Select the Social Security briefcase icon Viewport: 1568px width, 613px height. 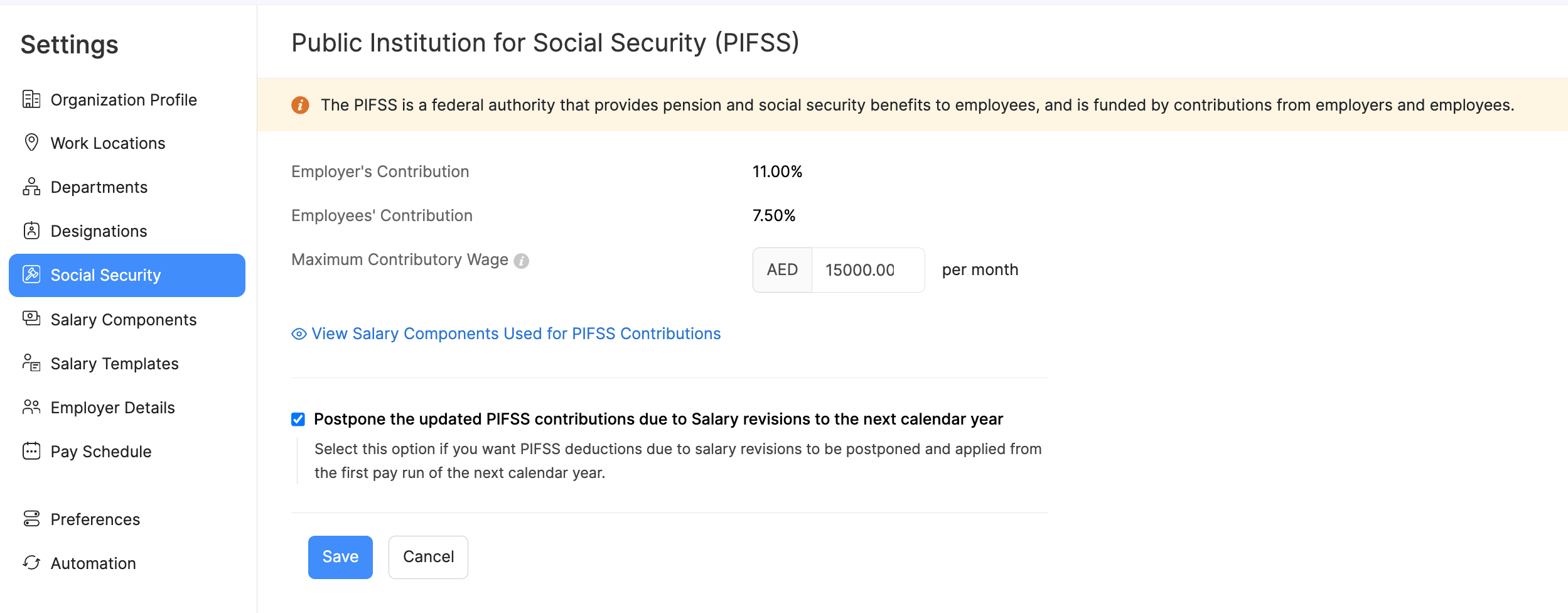[31, 274]
